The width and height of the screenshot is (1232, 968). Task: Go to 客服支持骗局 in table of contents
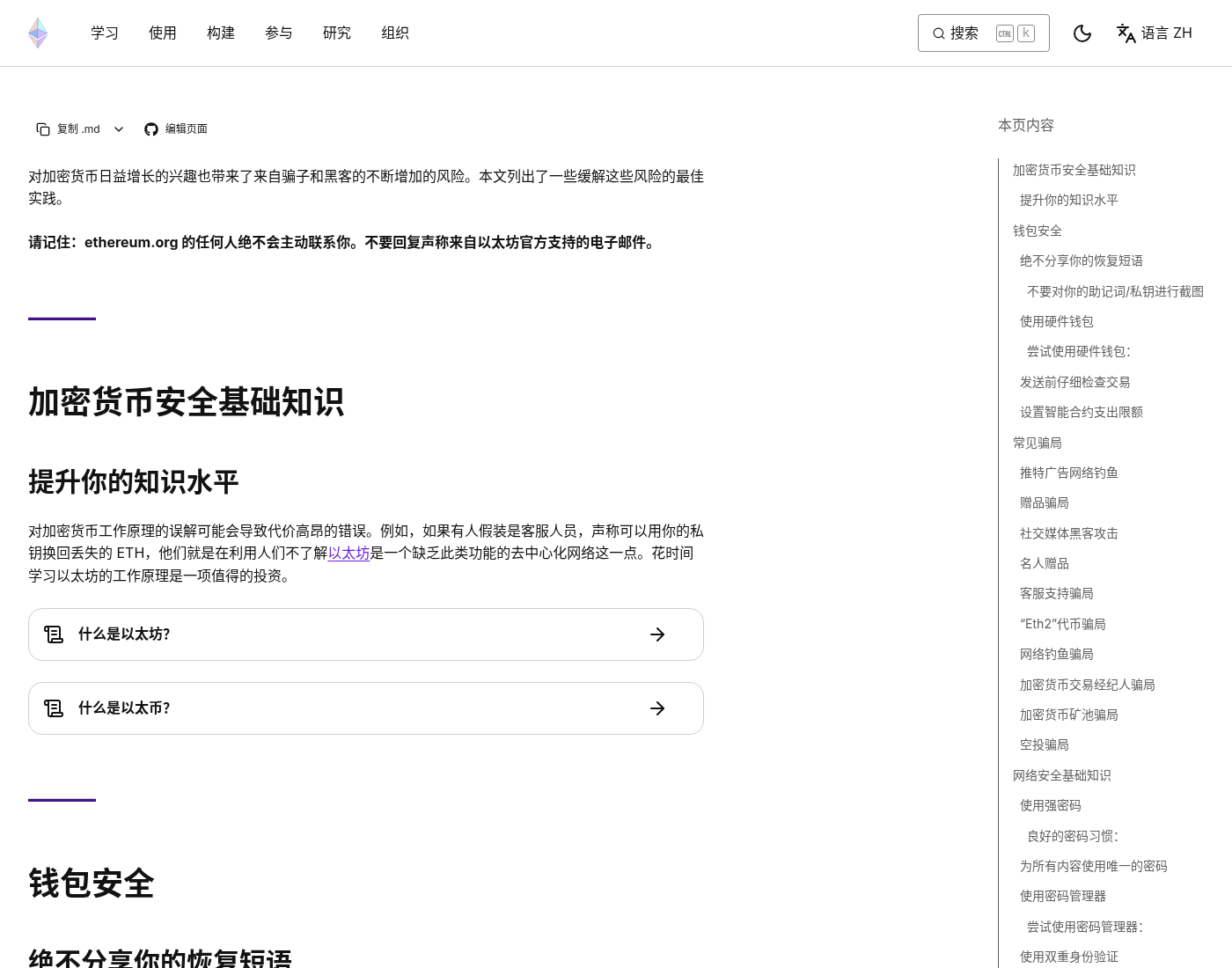(1056, 594)
